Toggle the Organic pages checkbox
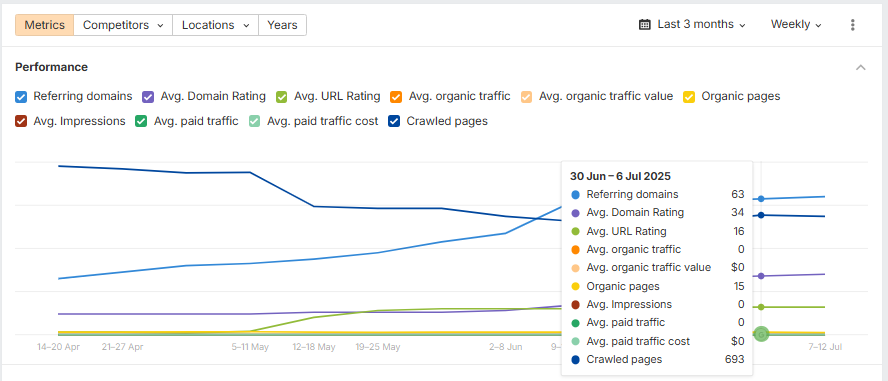The image size is (888, 381). [x=689, y=96]
